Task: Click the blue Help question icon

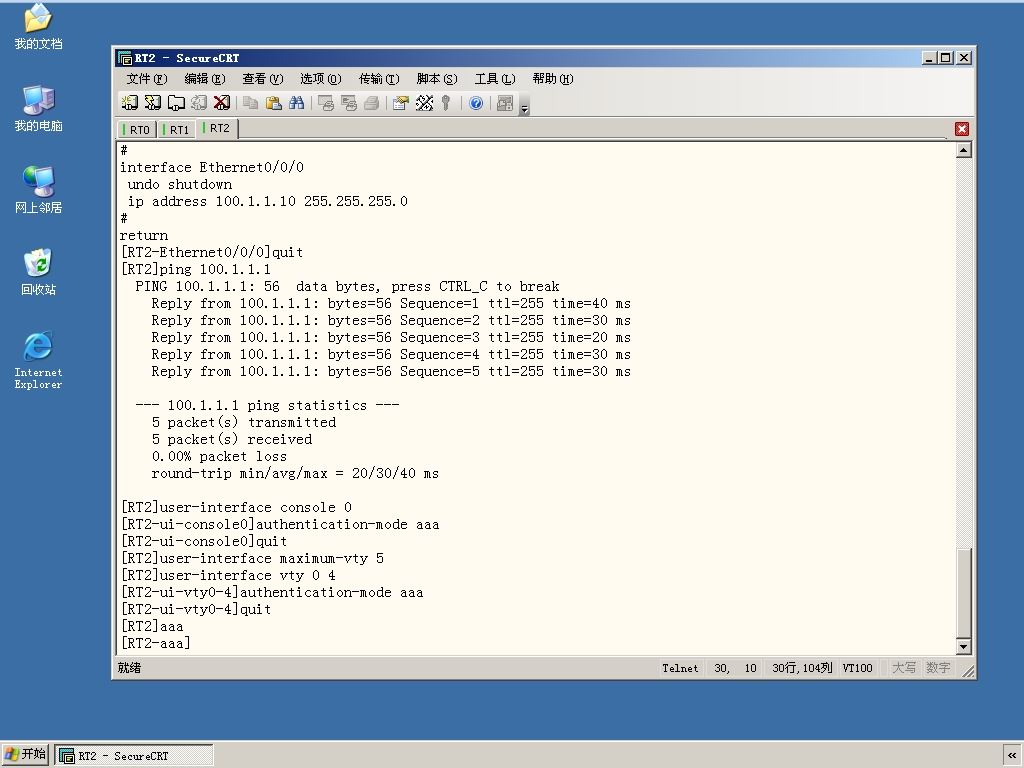Action: 476,103
